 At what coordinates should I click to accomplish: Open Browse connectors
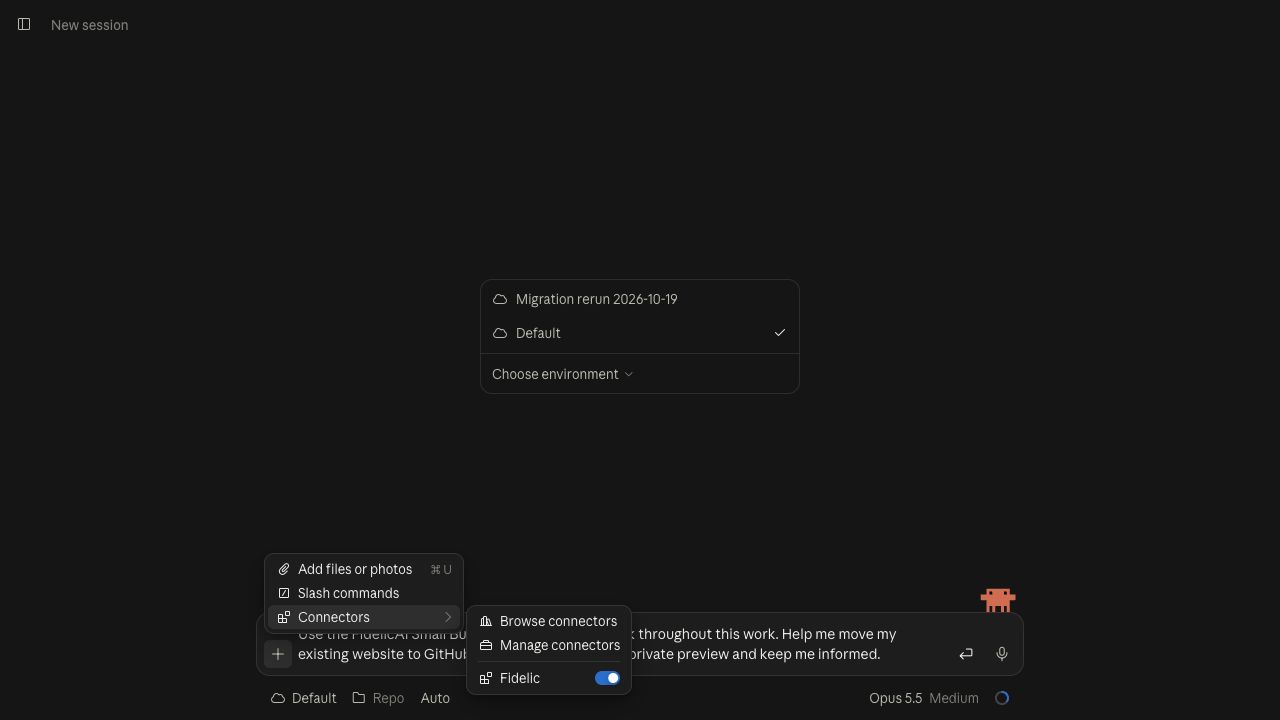[549, 621]
